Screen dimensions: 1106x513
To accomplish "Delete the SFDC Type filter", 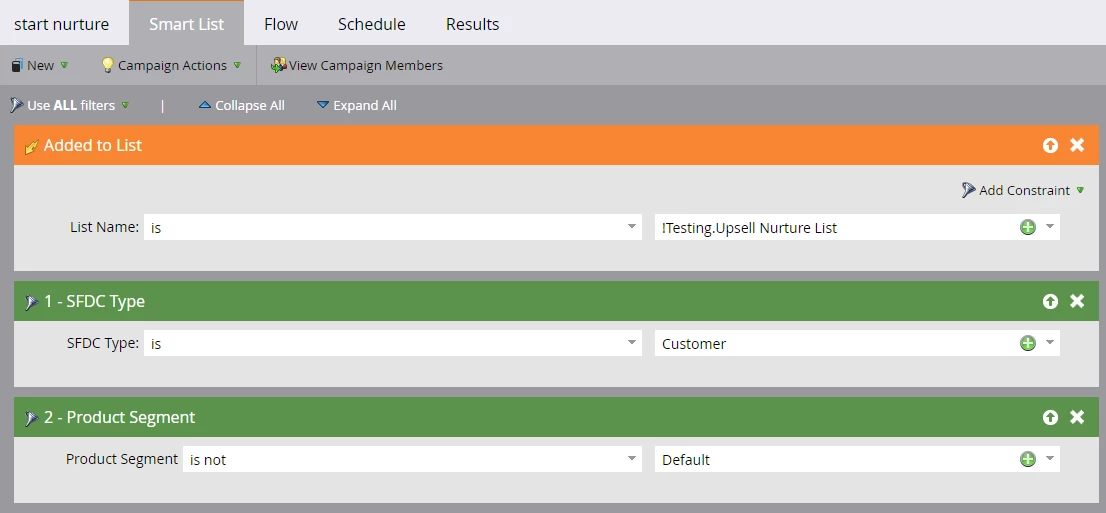I will point(1077,301).
